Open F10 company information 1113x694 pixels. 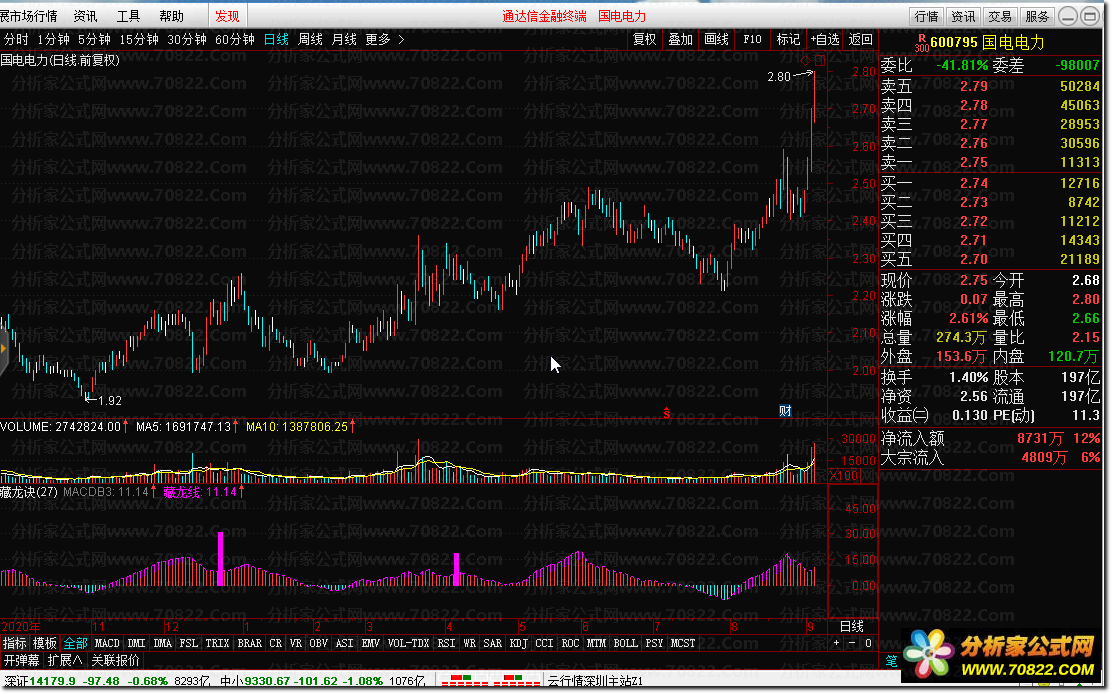click(x=752, y=40)
